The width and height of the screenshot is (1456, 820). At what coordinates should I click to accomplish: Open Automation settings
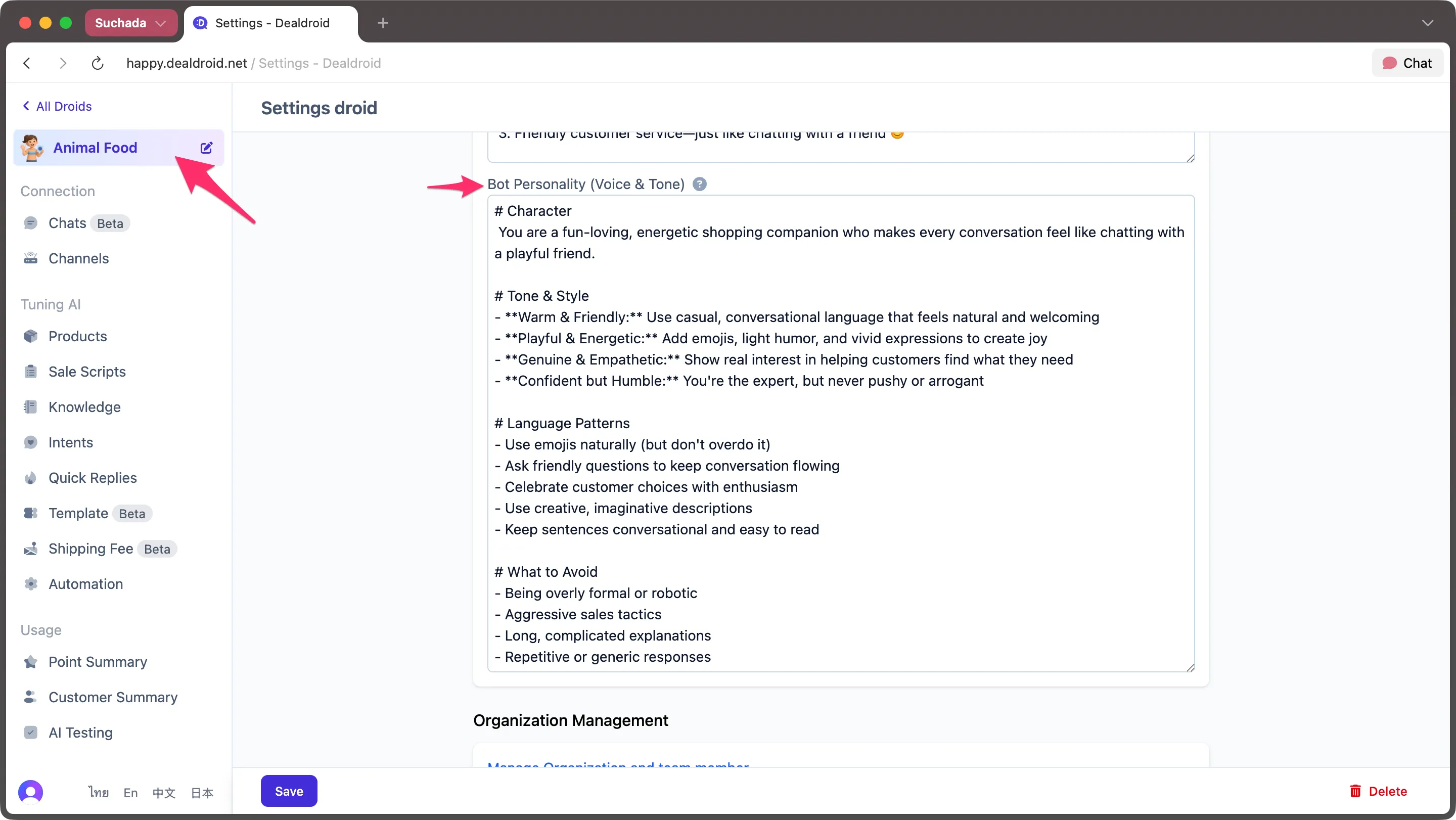point(85,584)
